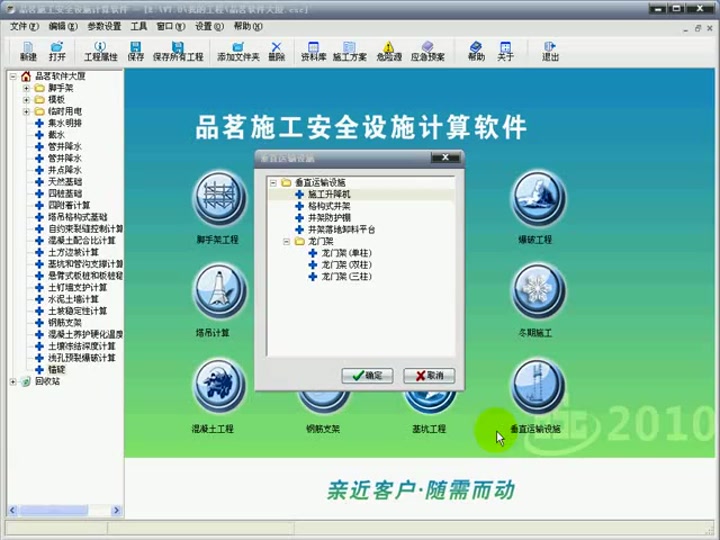Click the 新建 (New) toolbar icon
The width and height of the screenshot is (720, 540).
click(x=28, y=50)
